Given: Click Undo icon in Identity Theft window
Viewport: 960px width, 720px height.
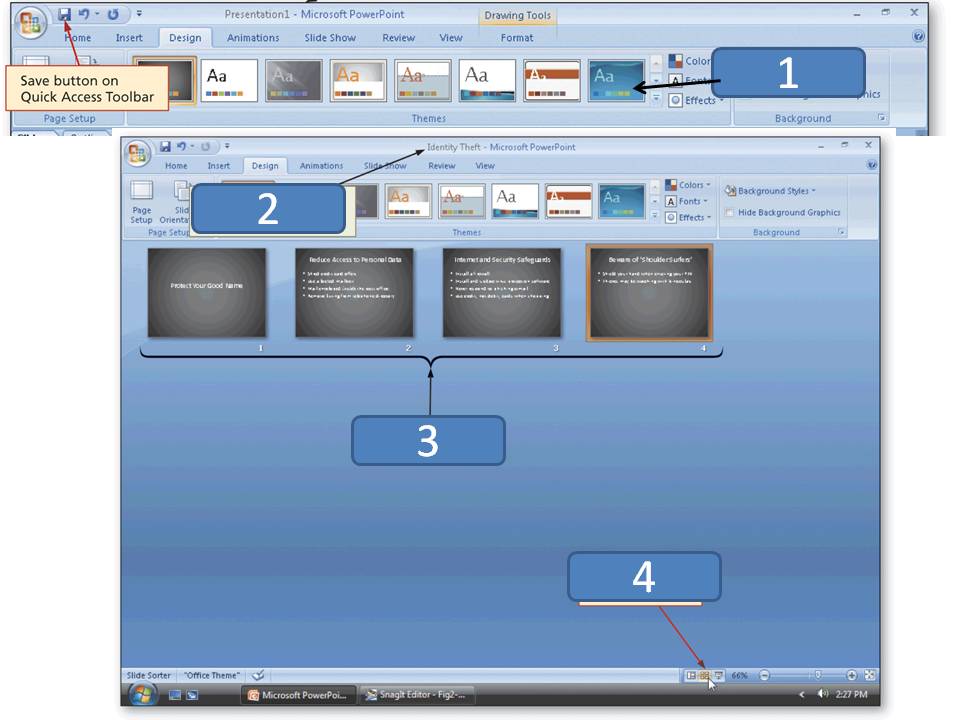Looking at the screenshot, I should pyautogui.click(x=181, y=146).
